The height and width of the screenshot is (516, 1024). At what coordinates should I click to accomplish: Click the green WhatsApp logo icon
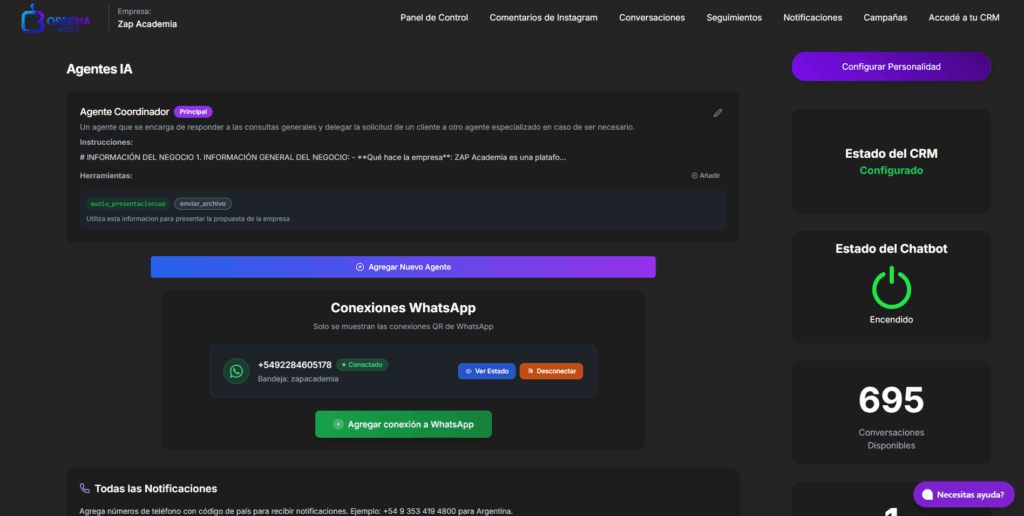pyautogui.click(x=236, y=371)
